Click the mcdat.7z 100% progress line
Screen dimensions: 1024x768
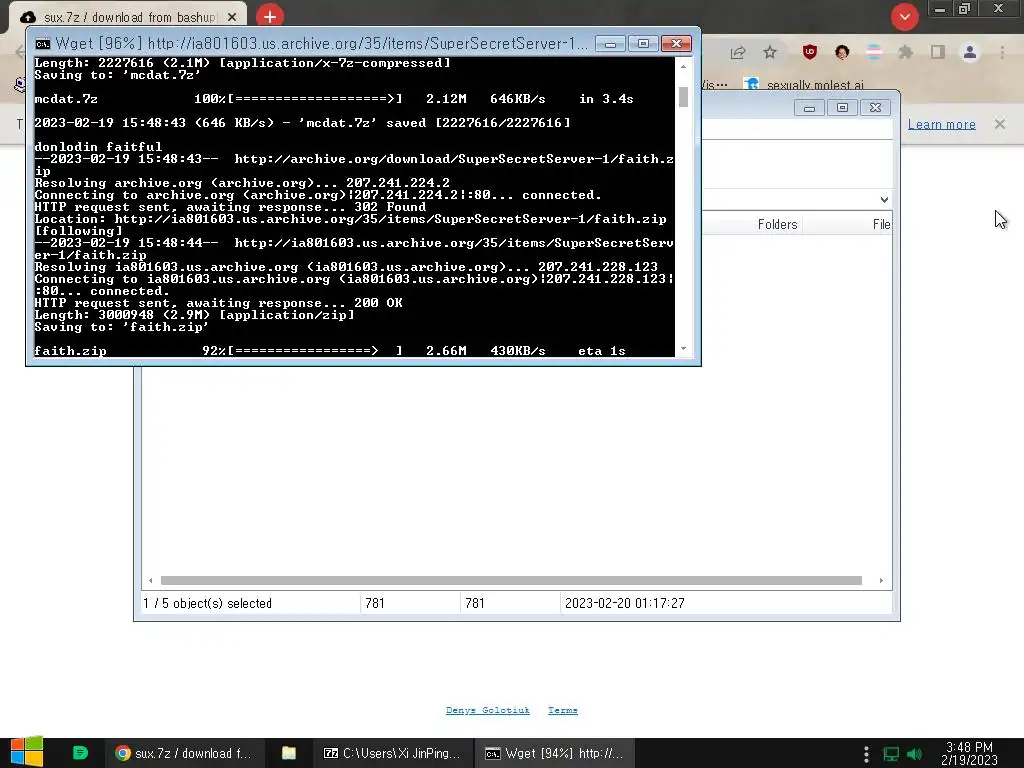coord(334,99)
